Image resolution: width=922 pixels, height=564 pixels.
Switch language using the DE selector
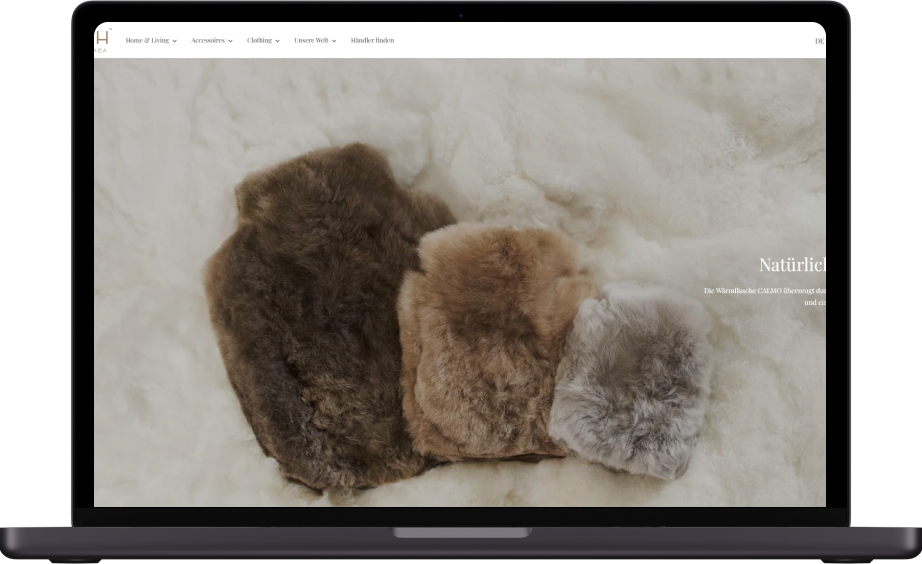[x=819, y=41]
